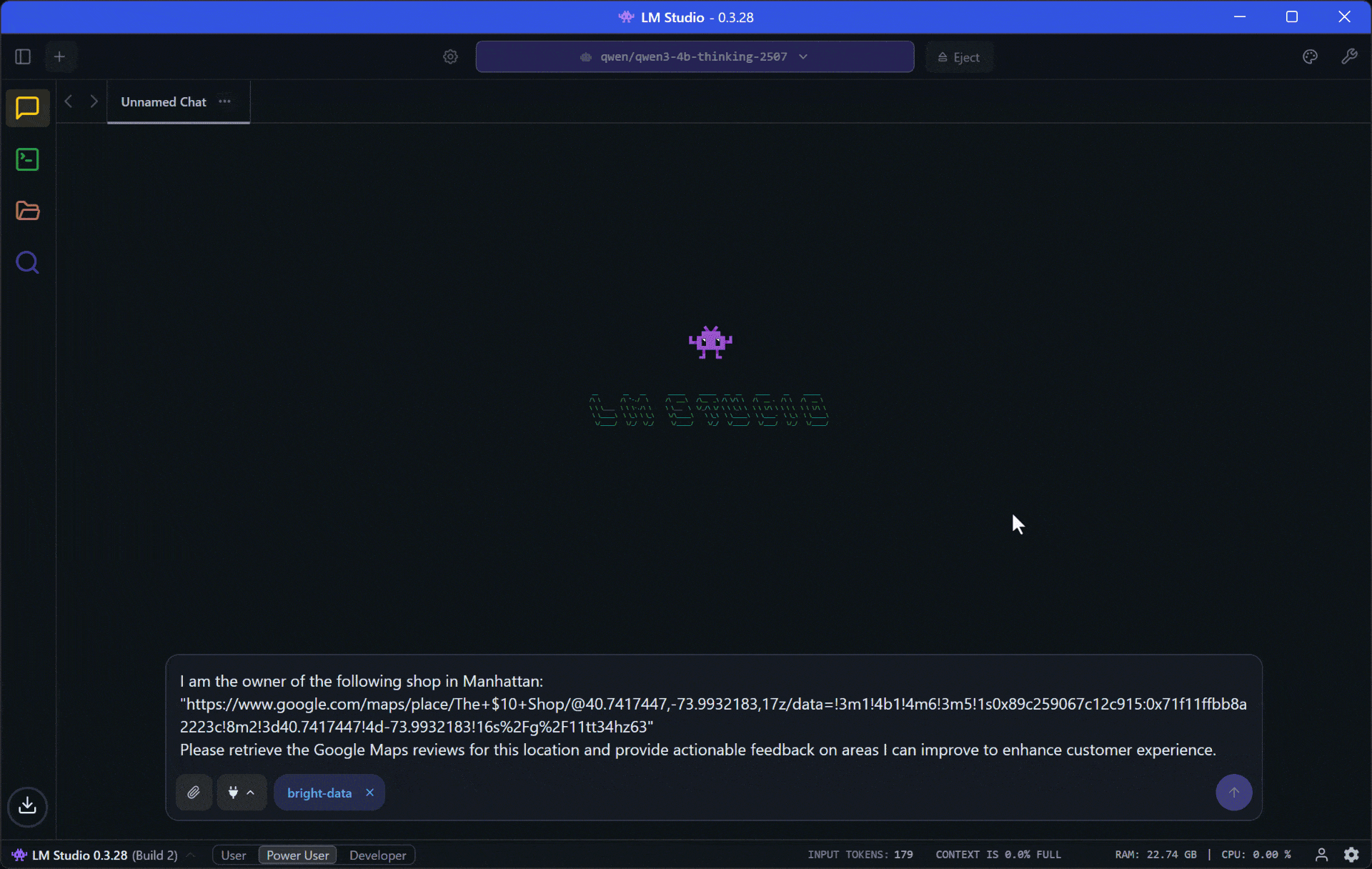Open the Downloads panel icon
1372x869 pixels.
27,806
